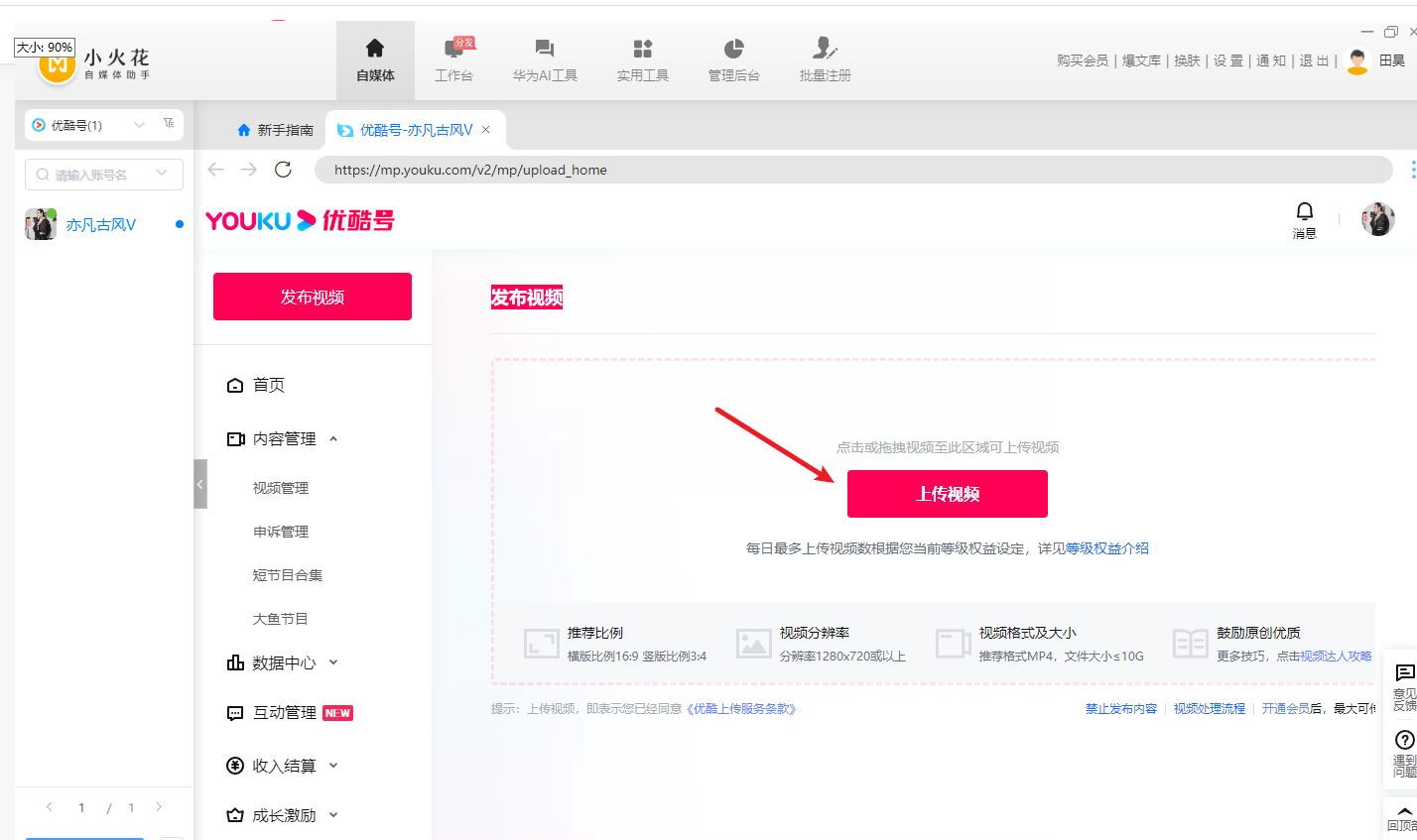1417x840 pixels.
Task: Click the 视频格式及大小 label
Action: [1028, 633]
